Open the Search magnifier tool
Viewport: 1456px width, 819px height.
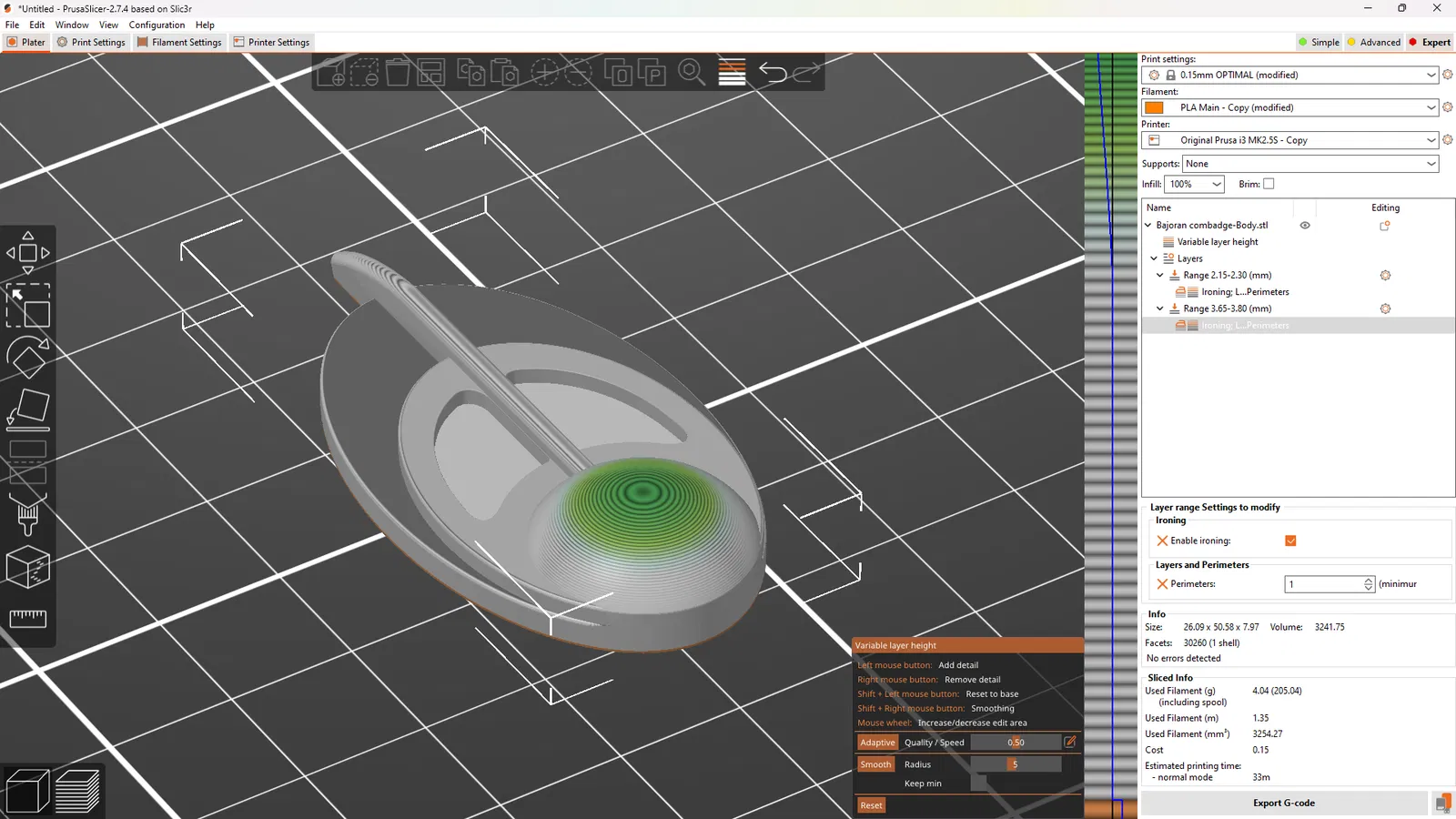(x=692, y=72)
